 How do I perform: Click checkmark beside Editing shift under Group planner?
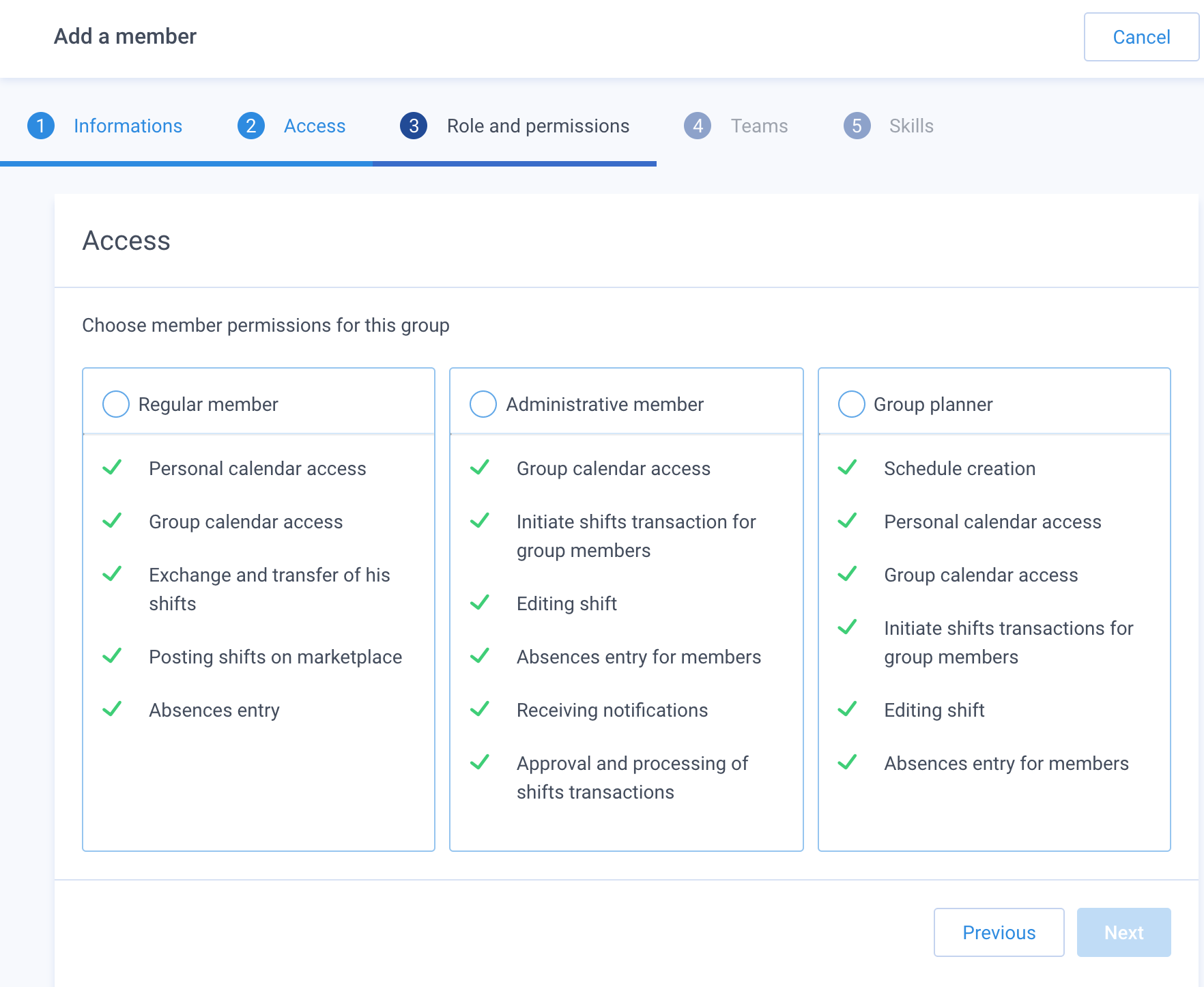point(847,709)
